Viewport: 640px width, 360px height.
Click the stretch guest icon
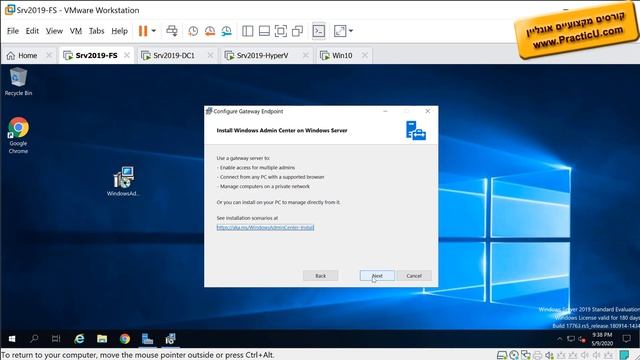click(340, 31)
